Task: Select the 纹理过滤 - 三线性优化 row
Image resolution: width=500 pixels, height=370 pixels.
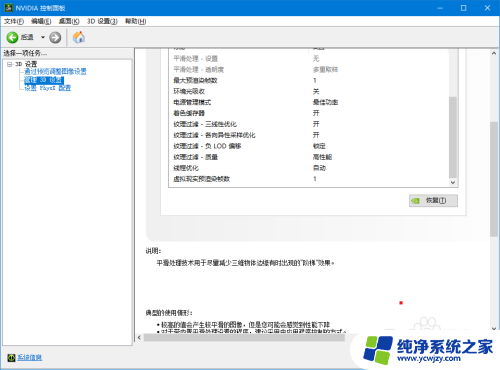Action: coord(309,124)
